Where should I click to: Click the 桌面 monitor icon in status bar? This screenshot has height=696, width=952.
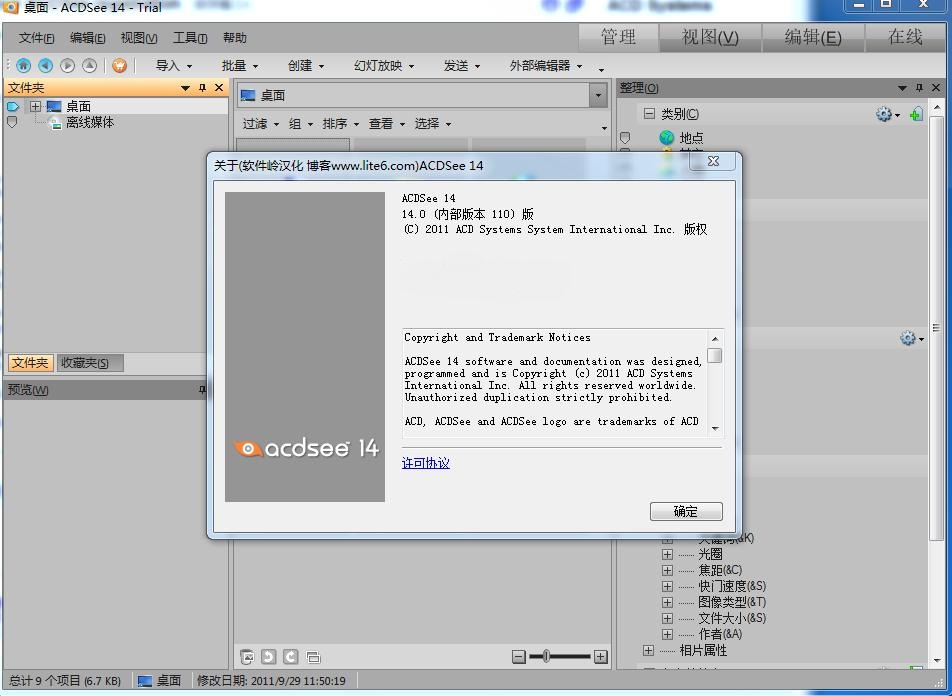[144, 681]
